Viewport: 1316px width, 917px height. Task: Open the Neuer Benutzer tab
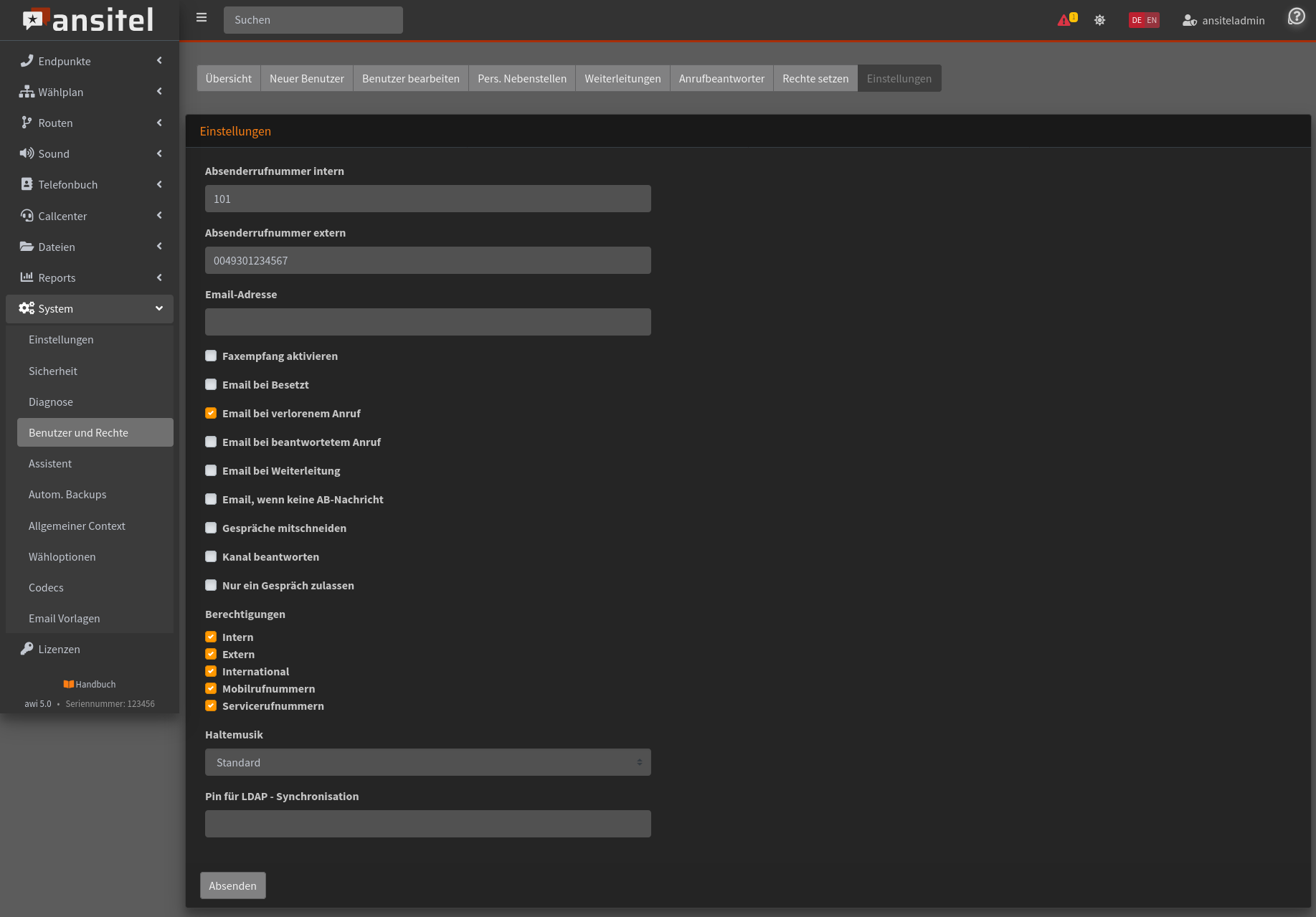(x=306, y=78)
